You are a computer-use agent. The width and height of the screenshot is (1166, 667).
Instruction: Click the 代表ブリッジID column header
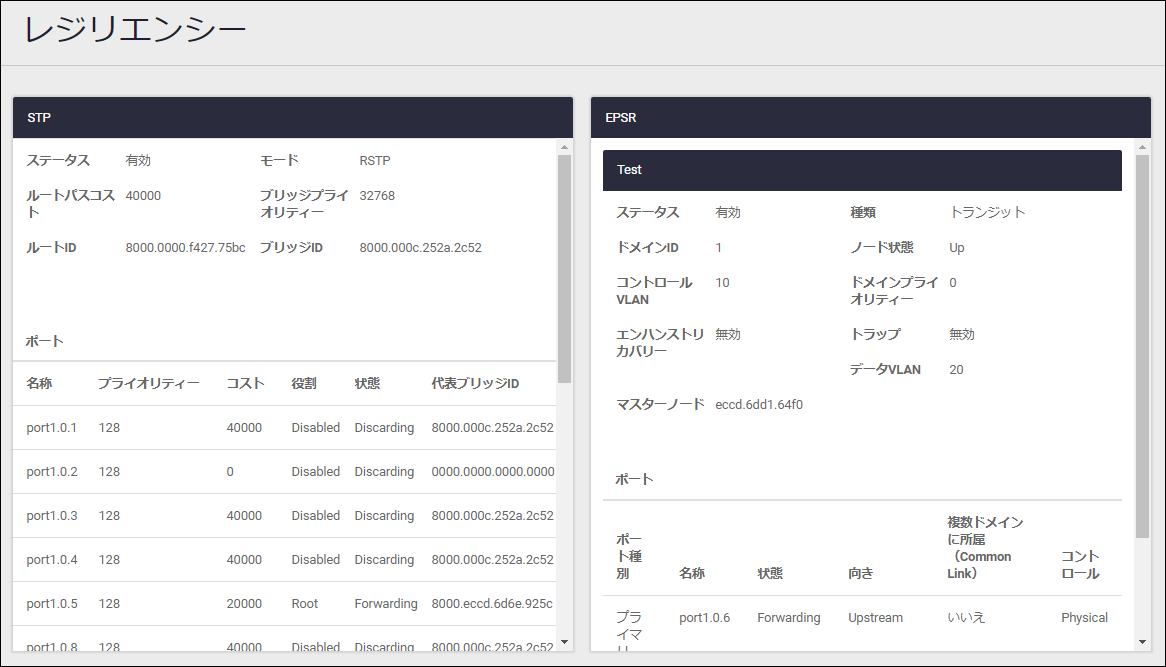pos(475,384)
